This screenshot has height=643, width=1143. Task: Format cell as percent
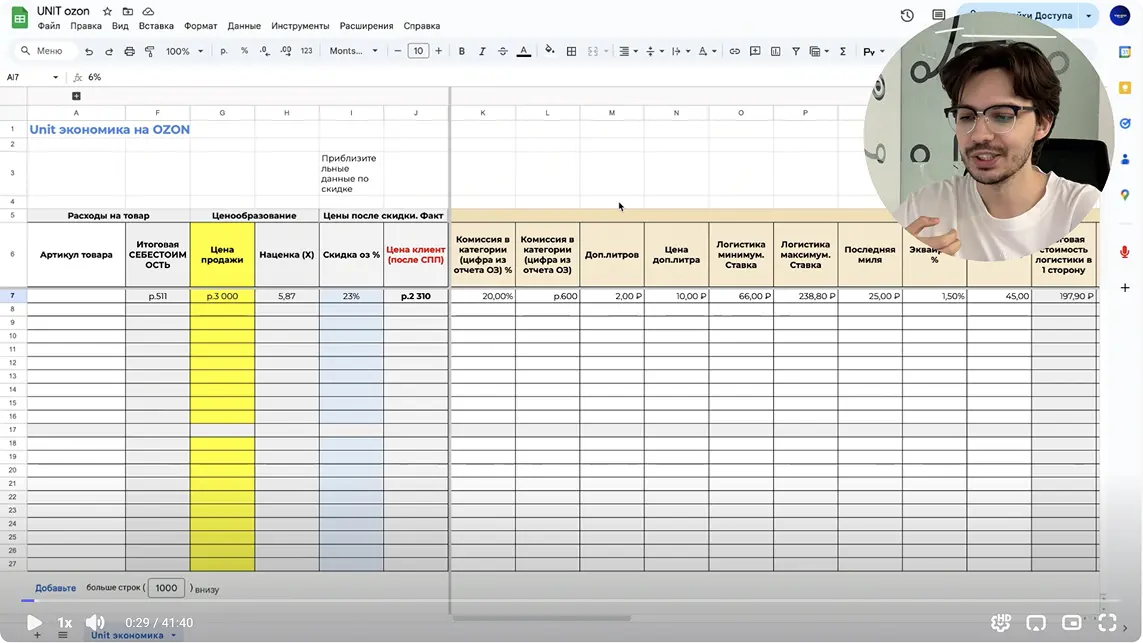pyautogui.click(x=244, y=51)
